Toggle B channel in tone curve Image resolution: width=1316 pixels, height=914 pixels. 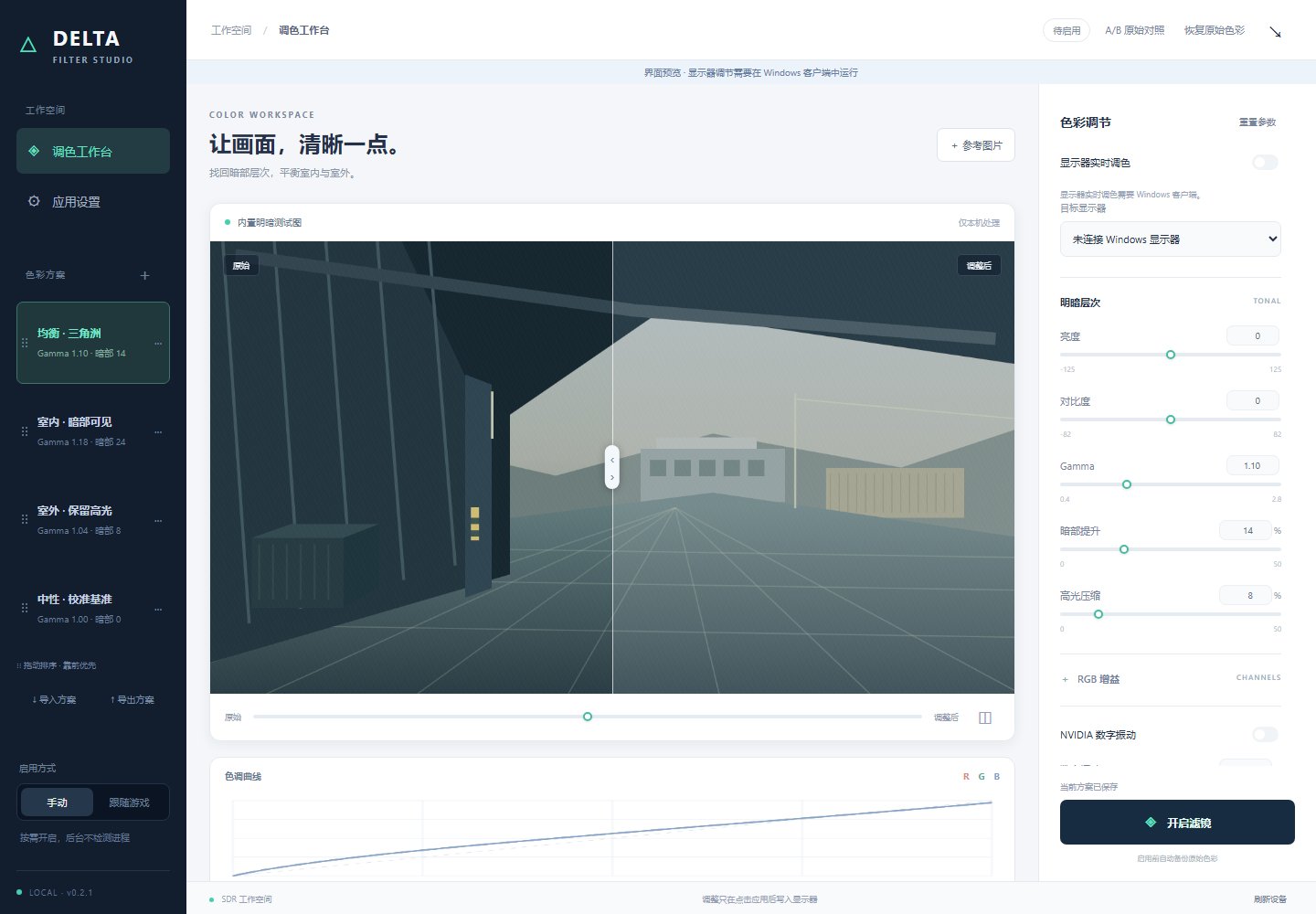996,777
